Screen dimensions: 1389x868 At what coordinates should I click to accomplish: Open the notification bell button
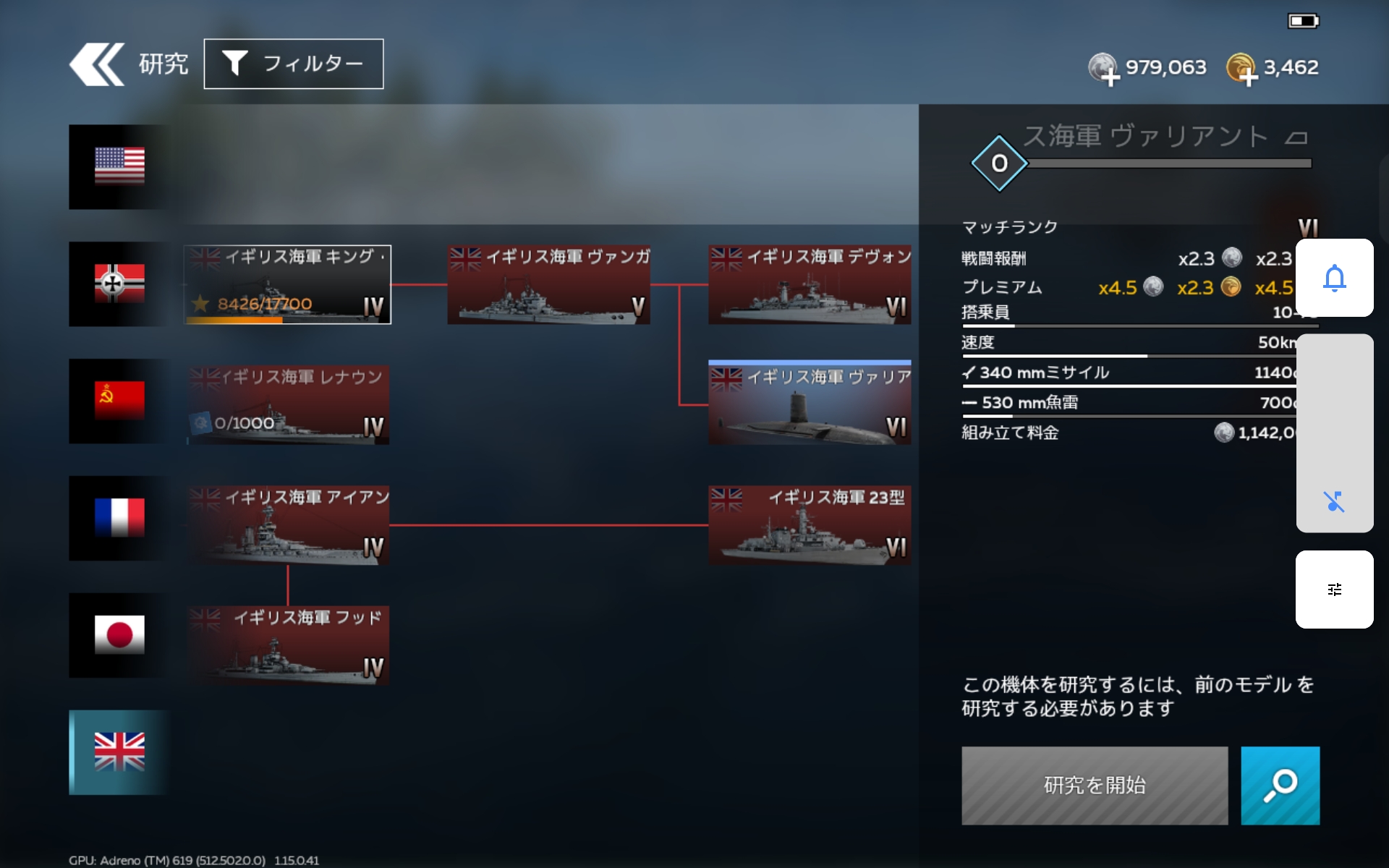pyautogui.click(x=1334, y=278)
